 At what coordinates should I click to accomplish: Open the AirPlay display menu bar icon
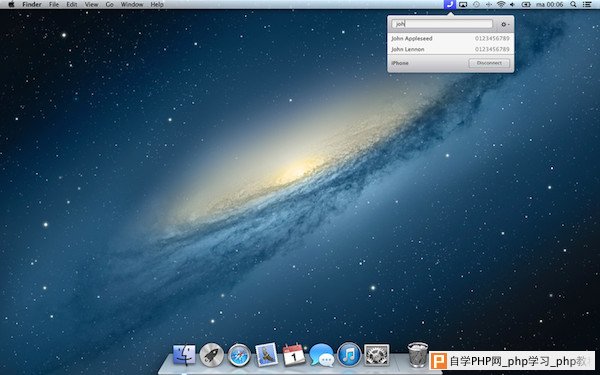coord(463,5)
